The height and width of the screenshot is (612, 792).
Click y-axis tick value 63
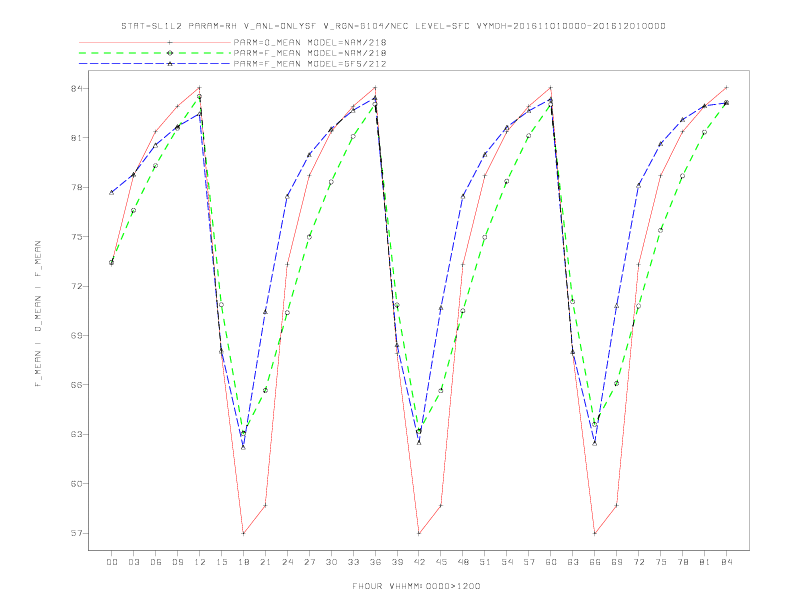click(x=76, y=434)
